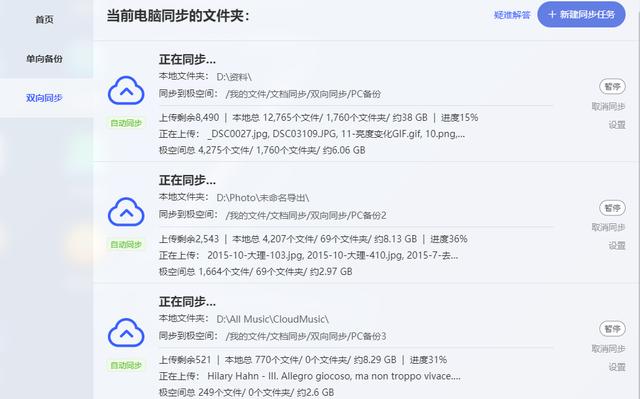Click destination path ending in /PC备份2

[x=306, y=215]
